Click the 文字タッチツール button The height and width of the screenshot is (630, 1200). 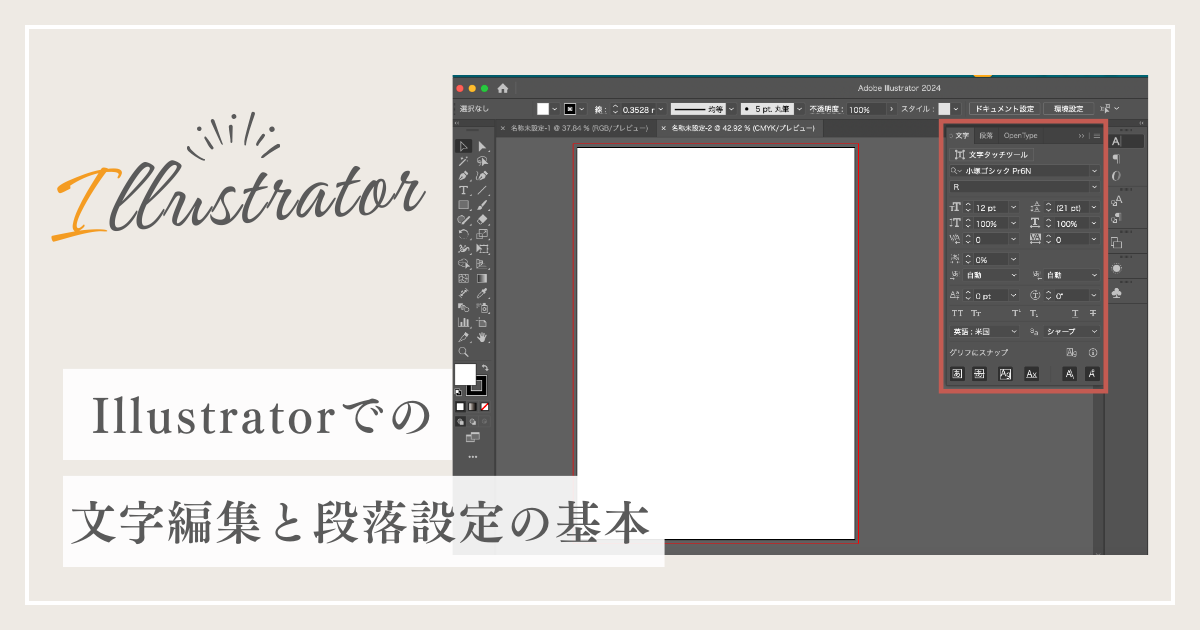[x=990, y=155]
